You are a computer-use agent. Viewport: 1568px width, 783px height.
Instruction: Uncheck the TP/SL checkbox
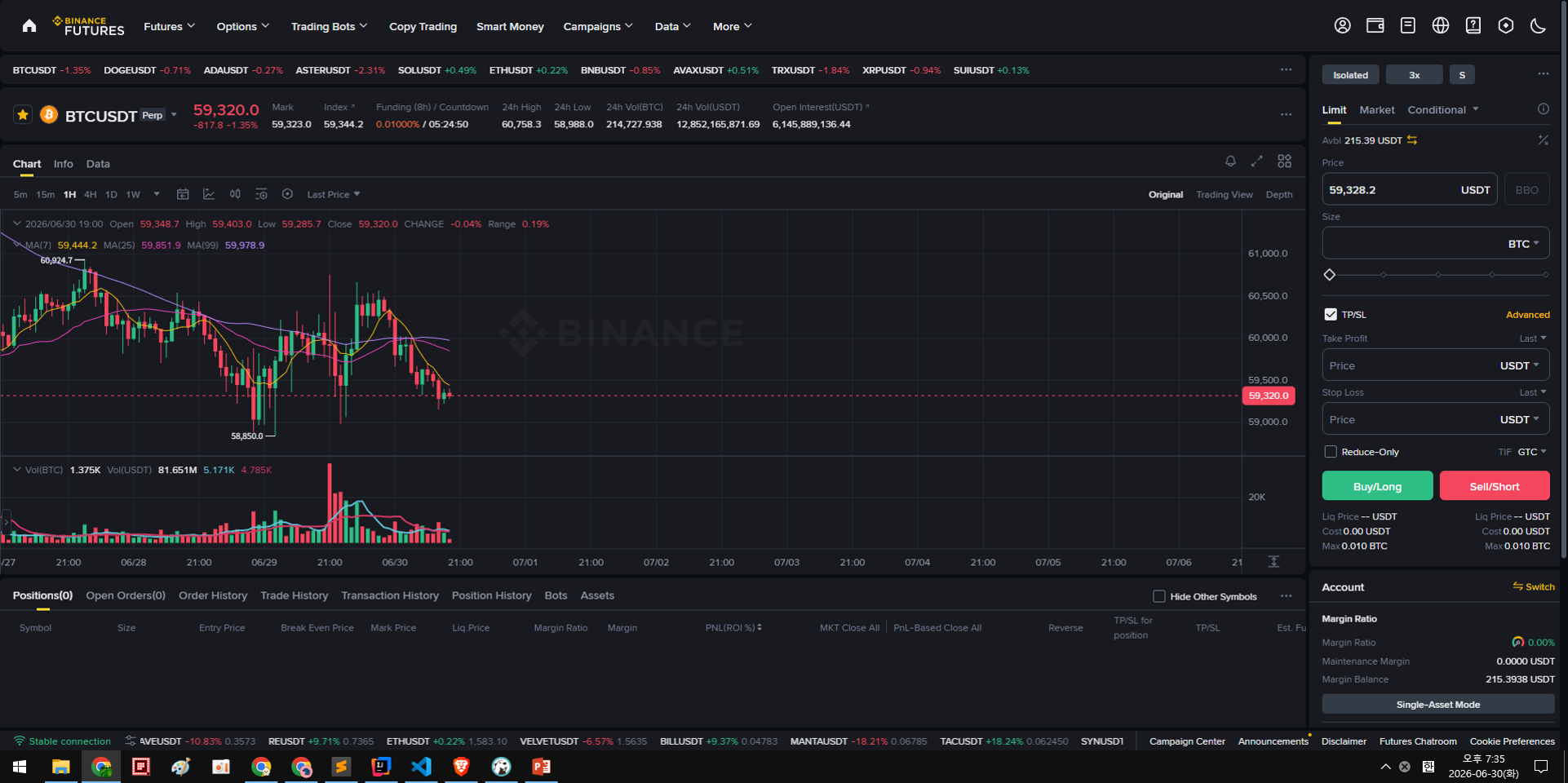tap(1331, 315)
